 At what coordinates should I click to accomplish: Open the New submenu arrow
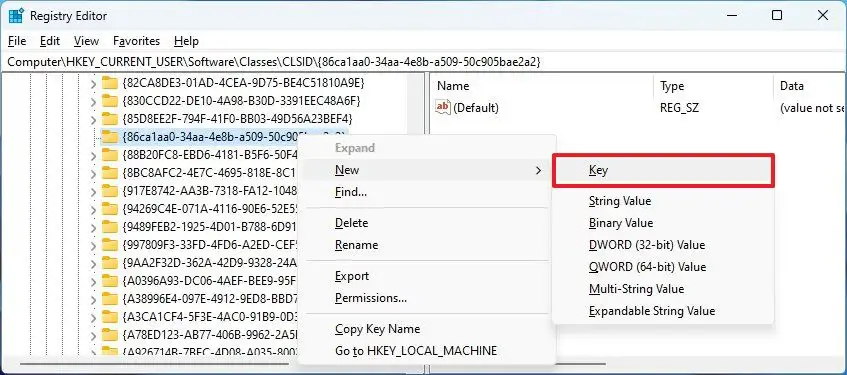(538, 171)
